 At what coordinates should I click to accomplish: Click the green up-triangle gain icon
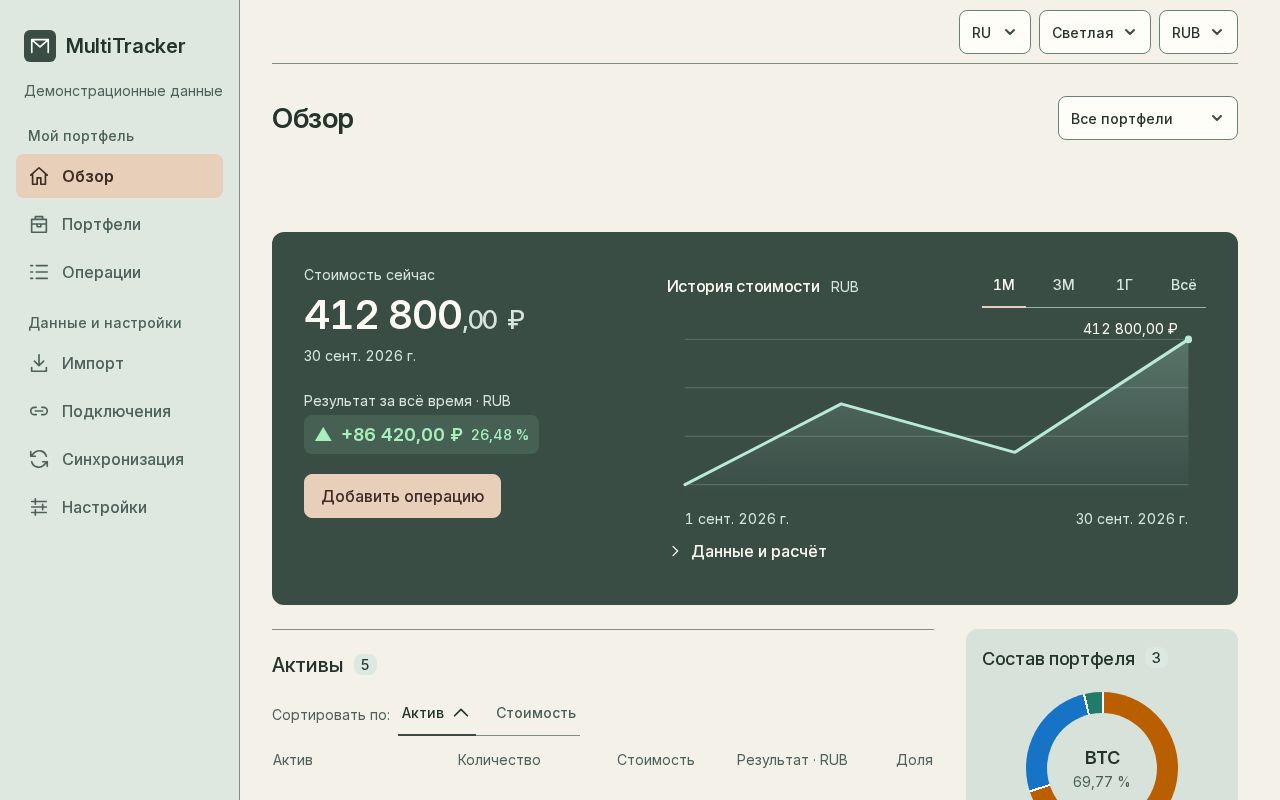click(323, 434)
